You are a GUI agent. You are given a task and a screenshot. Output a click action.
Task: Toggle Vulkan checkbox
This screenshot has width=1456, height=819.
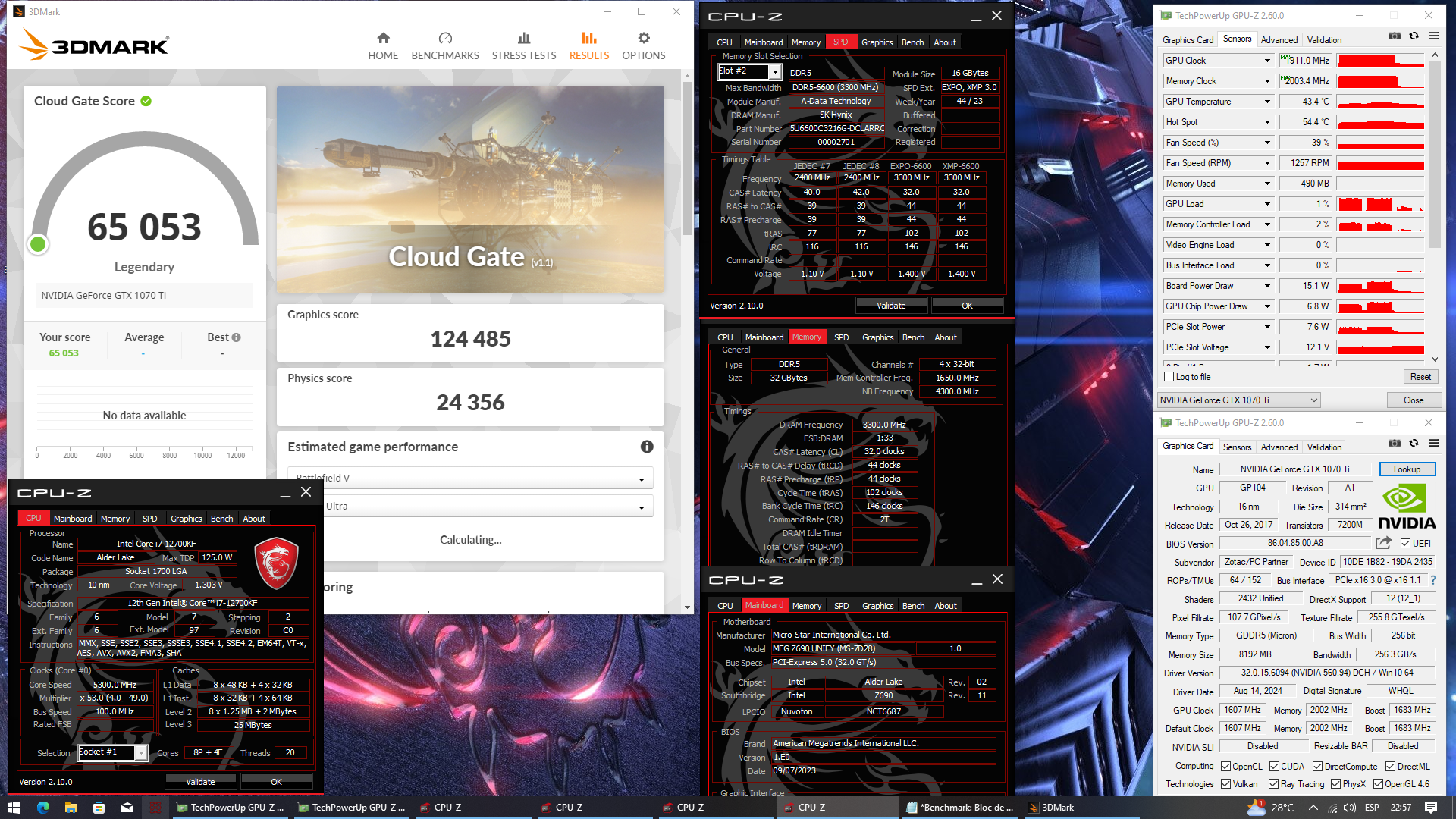pyautogui.click(x=1225, y=784)
